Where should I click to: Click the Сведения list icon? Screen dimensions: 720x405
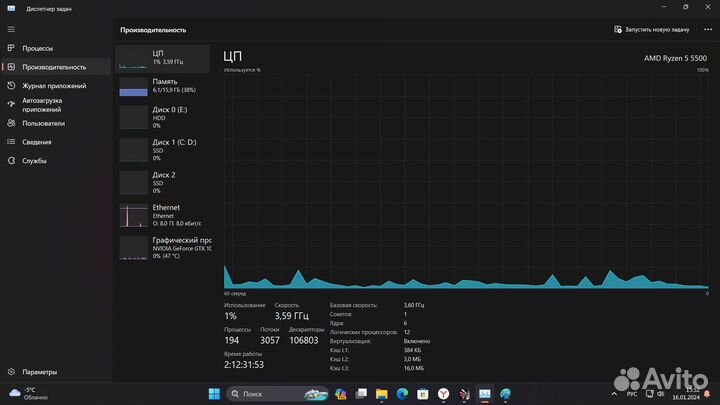coord(11,142)
